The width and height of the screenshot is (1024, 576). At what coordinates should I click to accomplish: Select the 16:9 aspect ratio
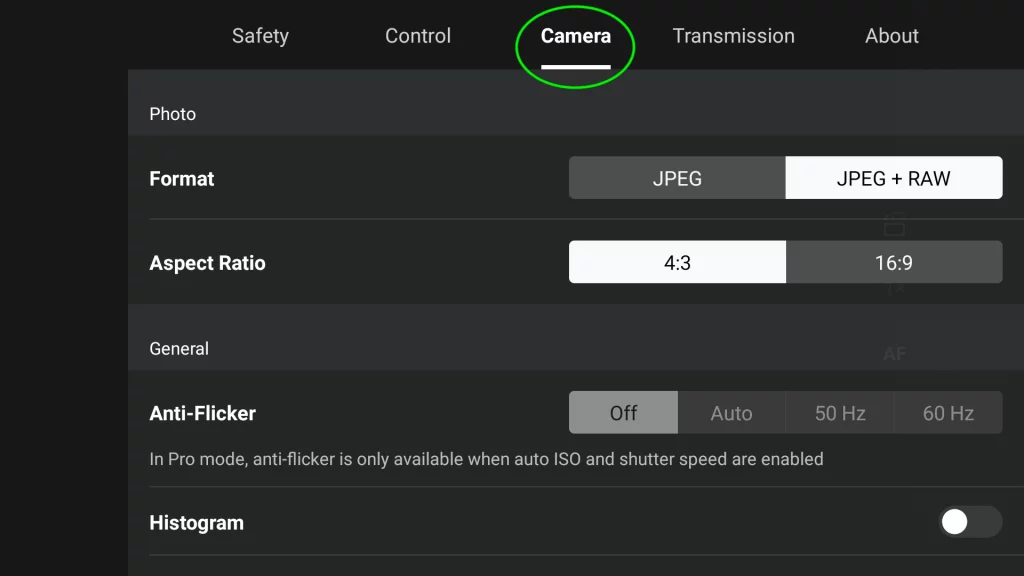(893, 261)
